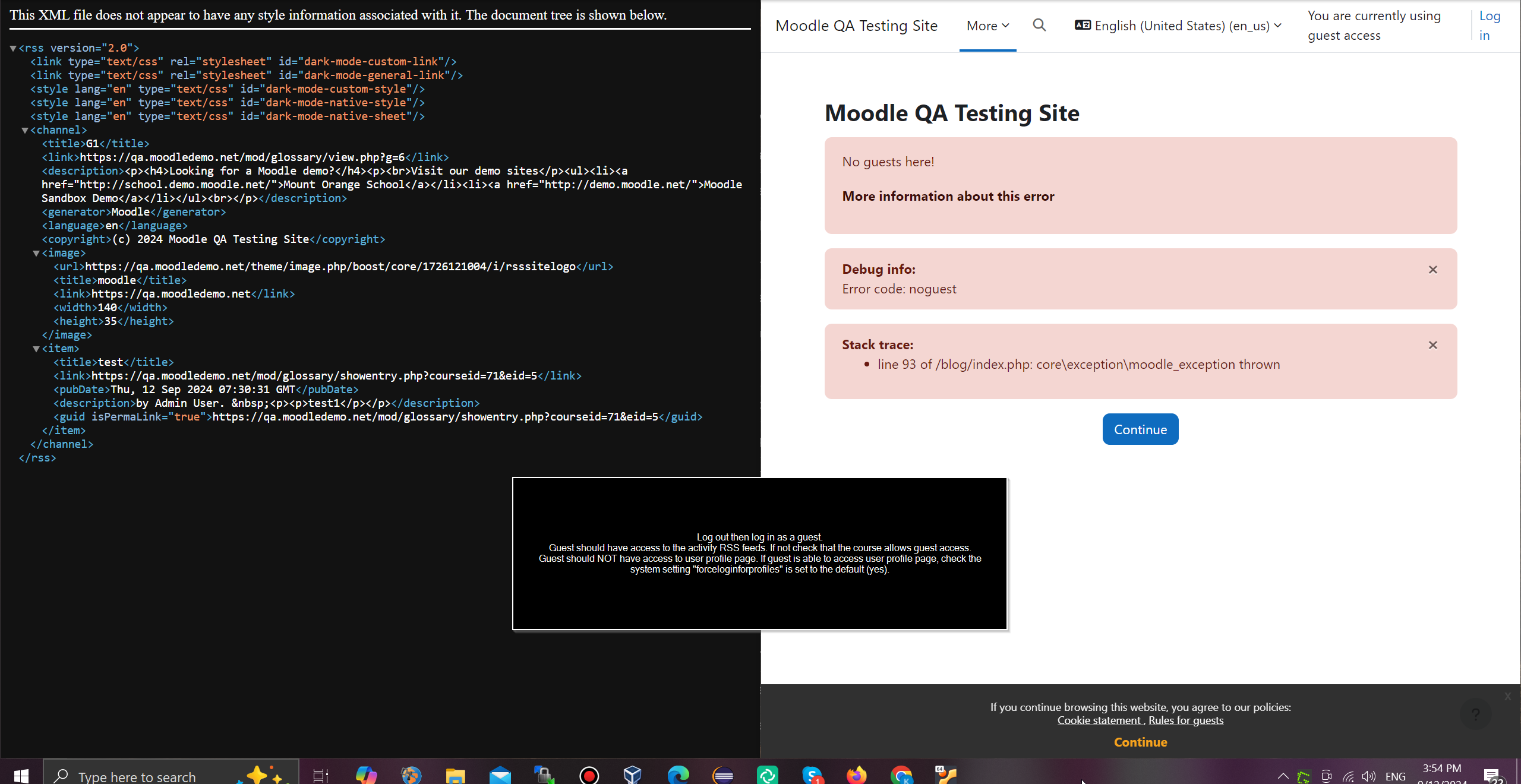This screenshot has width=1521, height=784.
Task: Click the Firefox-globe icon next to Copilot
Action: pyautogui.click(x=411, y=775)
